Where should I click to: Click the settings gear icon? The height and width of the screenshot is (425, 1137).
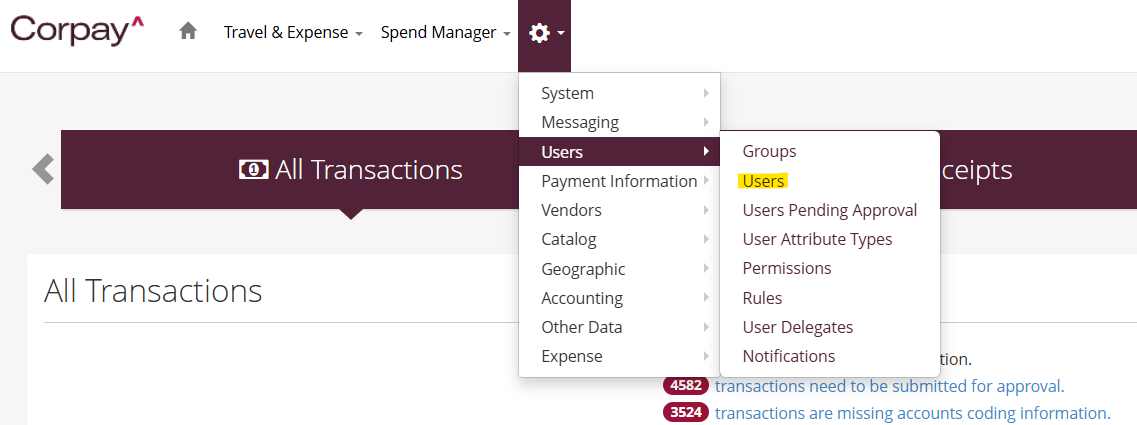tap(540, 33)
